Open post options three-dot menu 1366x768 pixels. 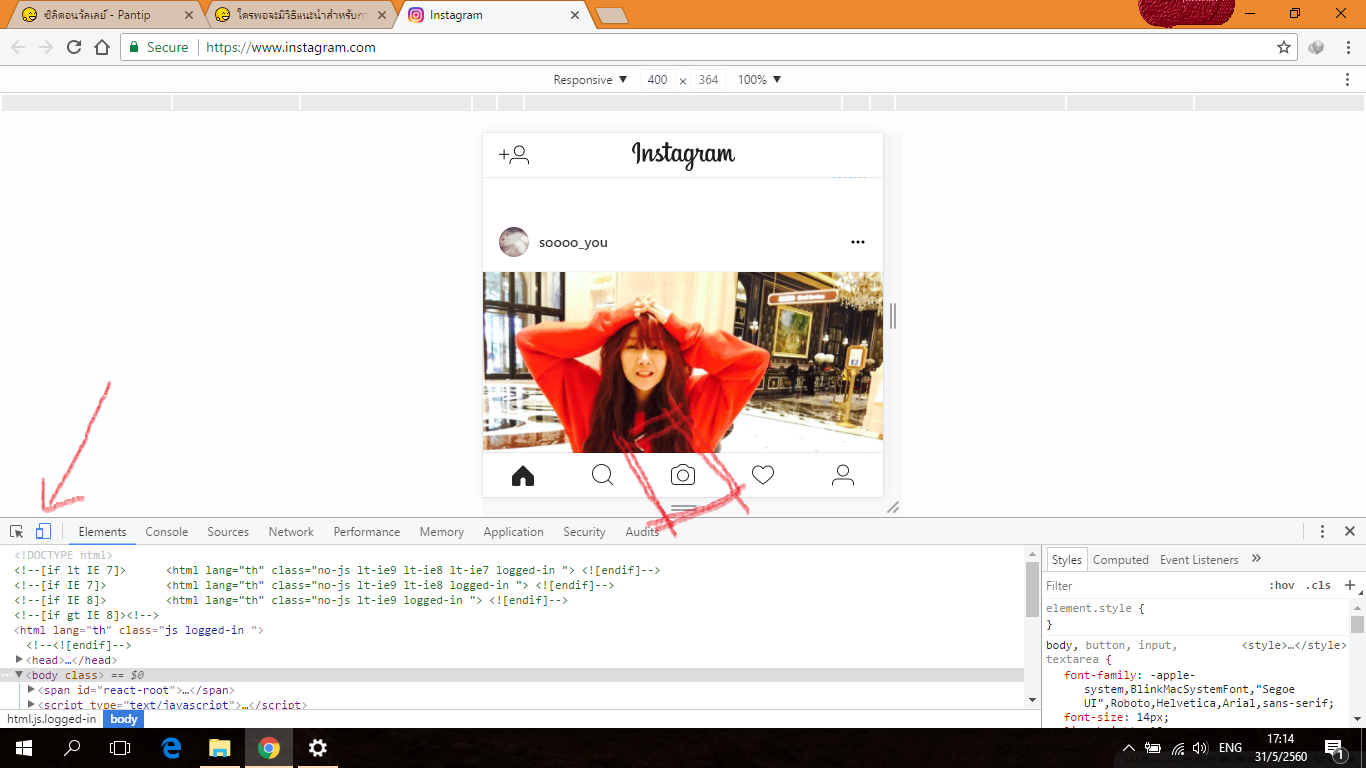click(x=857, y=242)
